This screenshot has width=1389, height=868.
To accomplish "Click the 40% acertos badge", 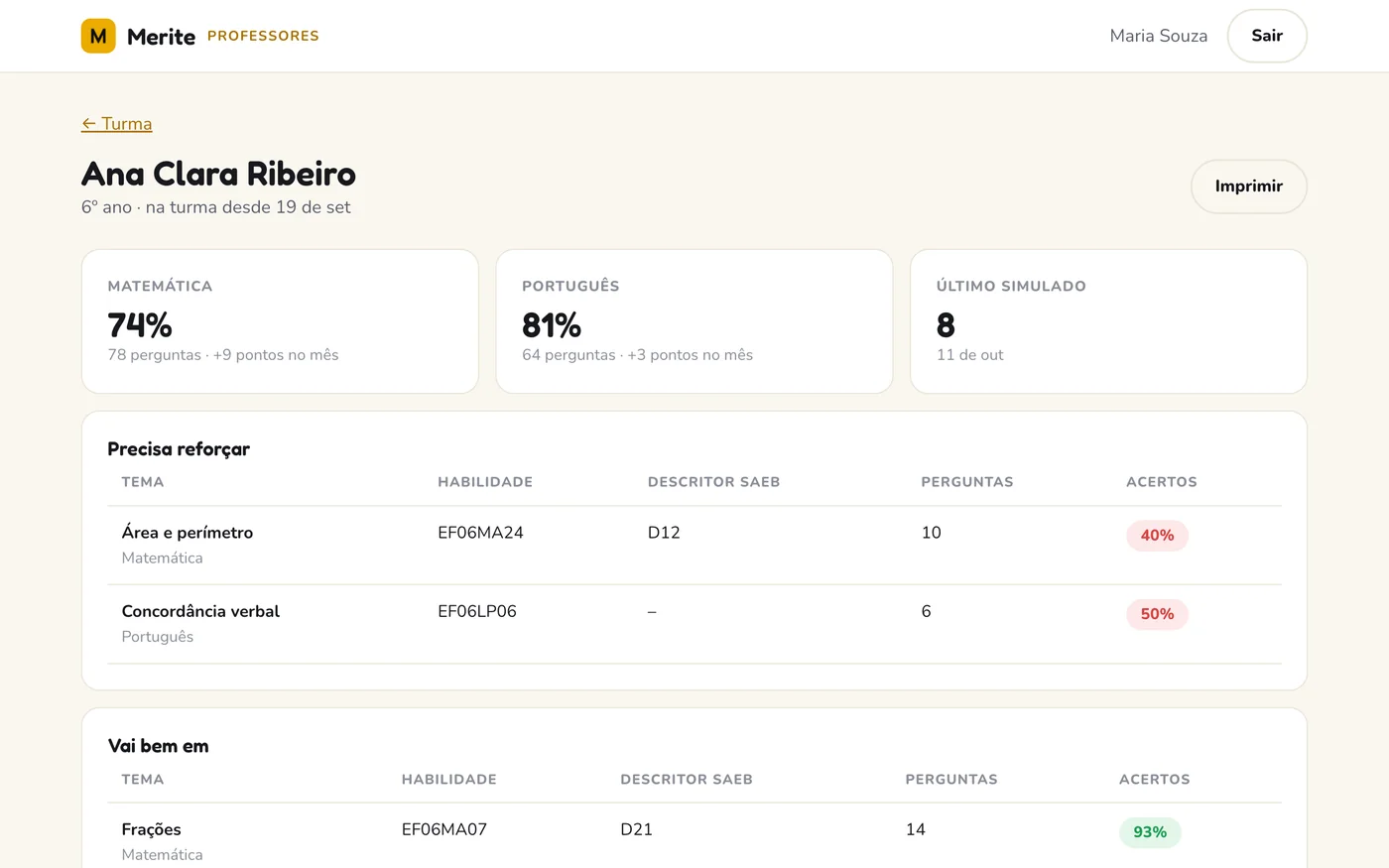I will (1157, 536).
